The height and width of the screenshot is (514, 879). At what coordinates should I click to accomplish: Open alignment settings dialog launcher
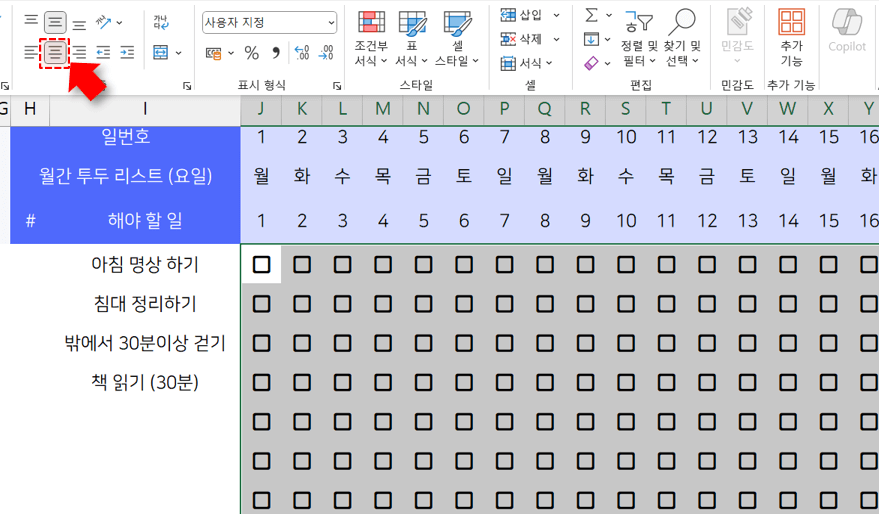pyautogui.click(x=187, y=86)
